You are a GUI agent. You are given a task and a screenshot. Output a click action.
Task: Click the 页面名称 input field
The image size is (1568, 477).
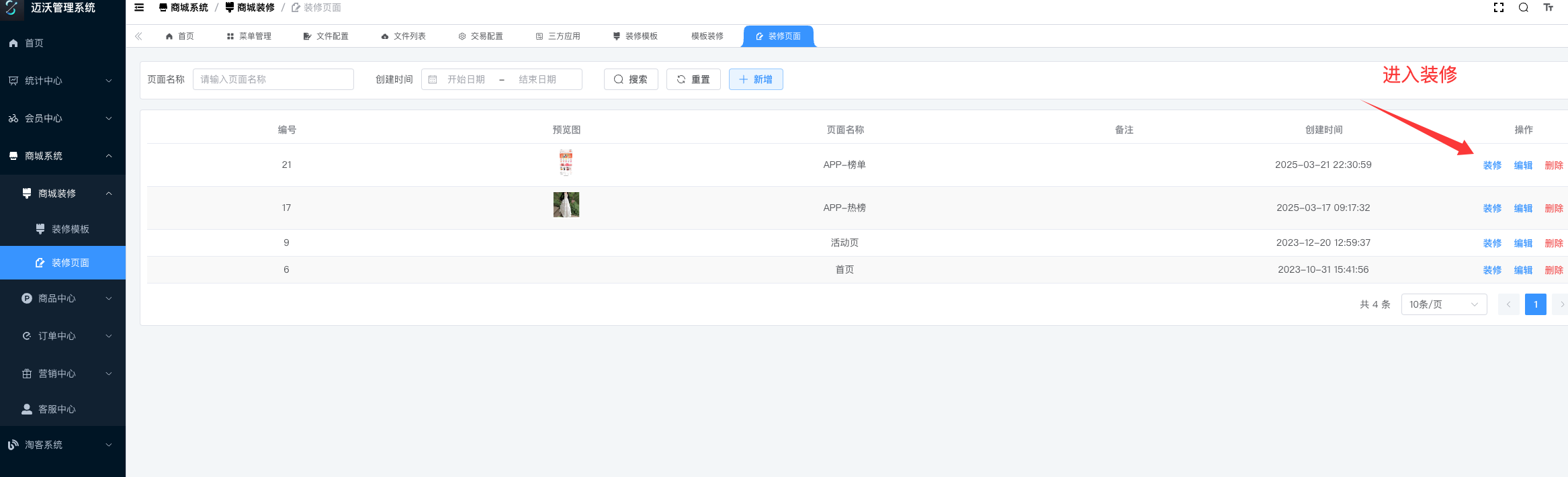click(273, 79)
